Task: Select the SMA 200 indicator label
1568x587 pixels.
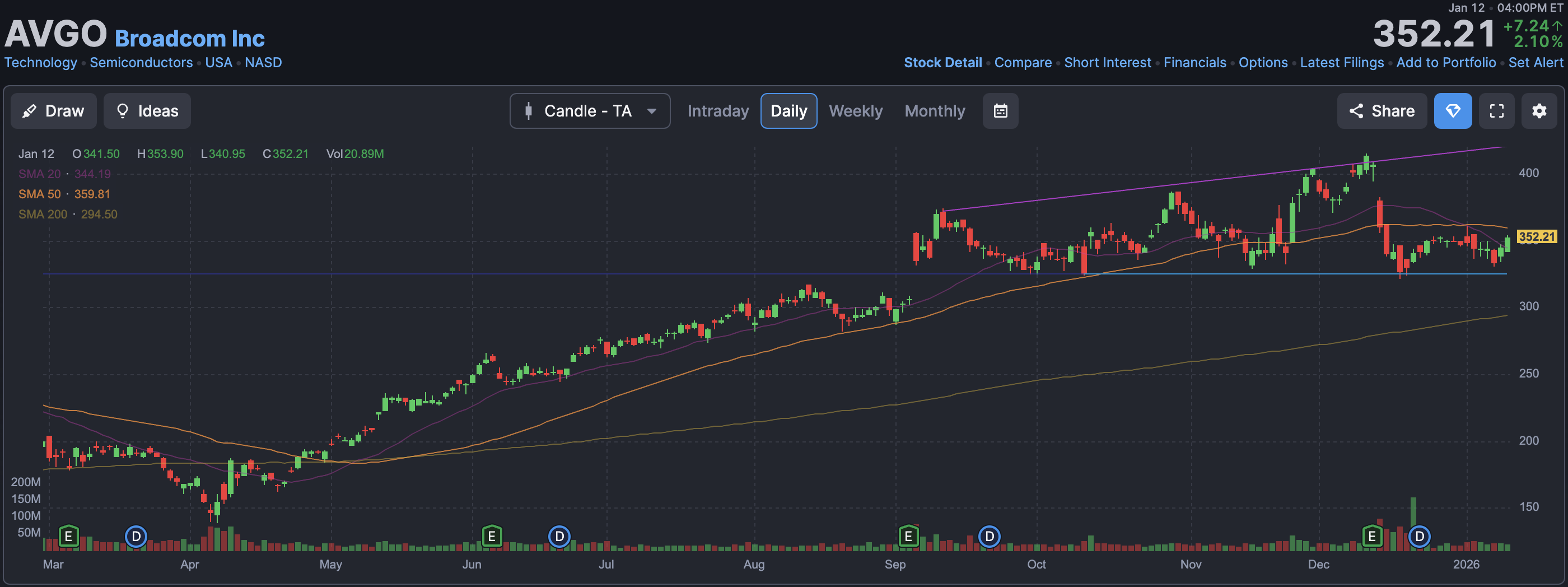Action: click(43, 215)
